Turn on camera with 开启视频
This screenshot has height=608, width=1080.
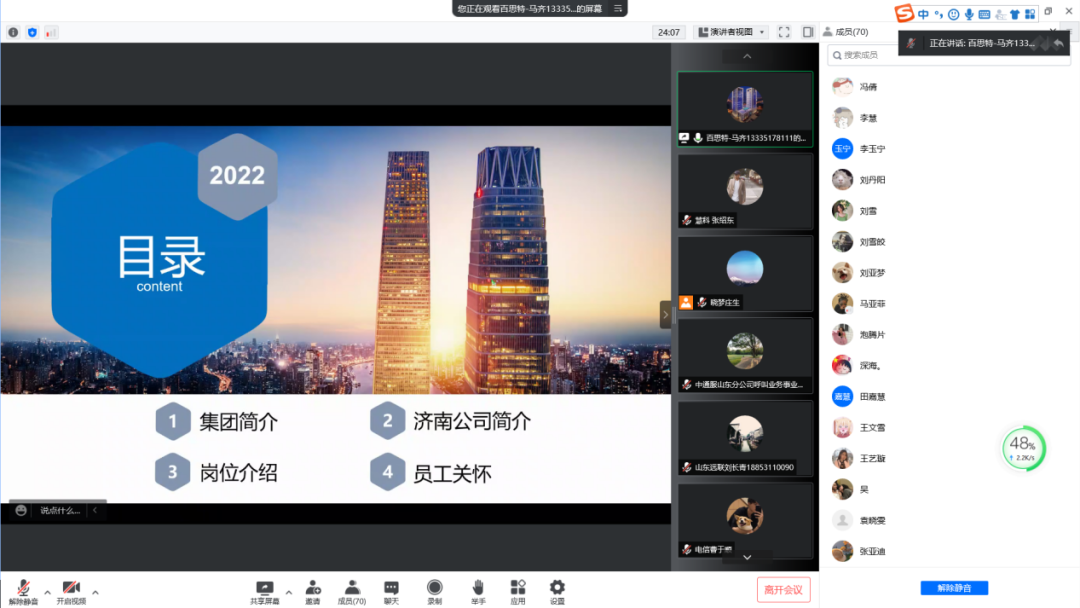[x=71, y=589]
